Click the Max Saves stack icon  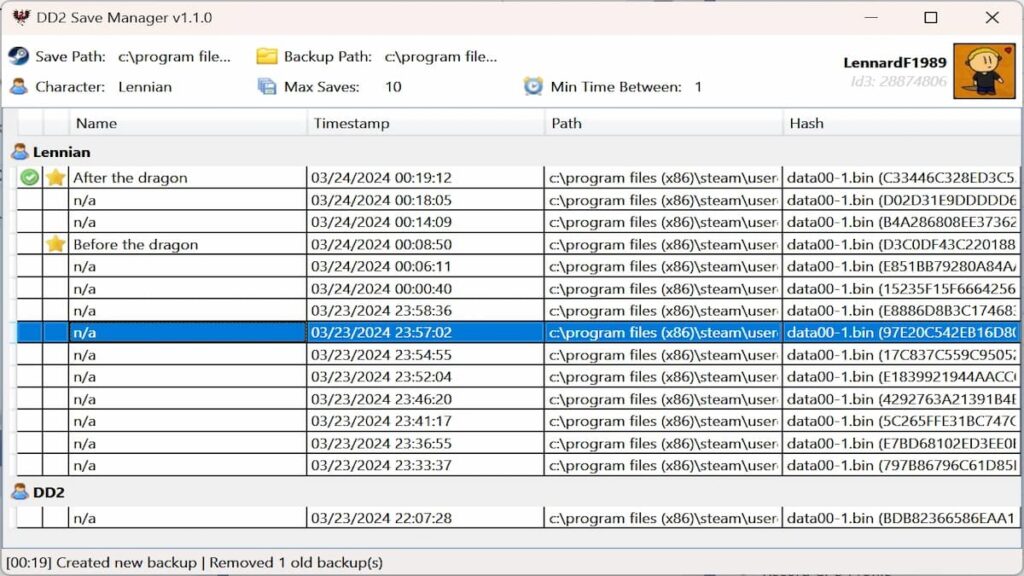(x=266, y=87)
